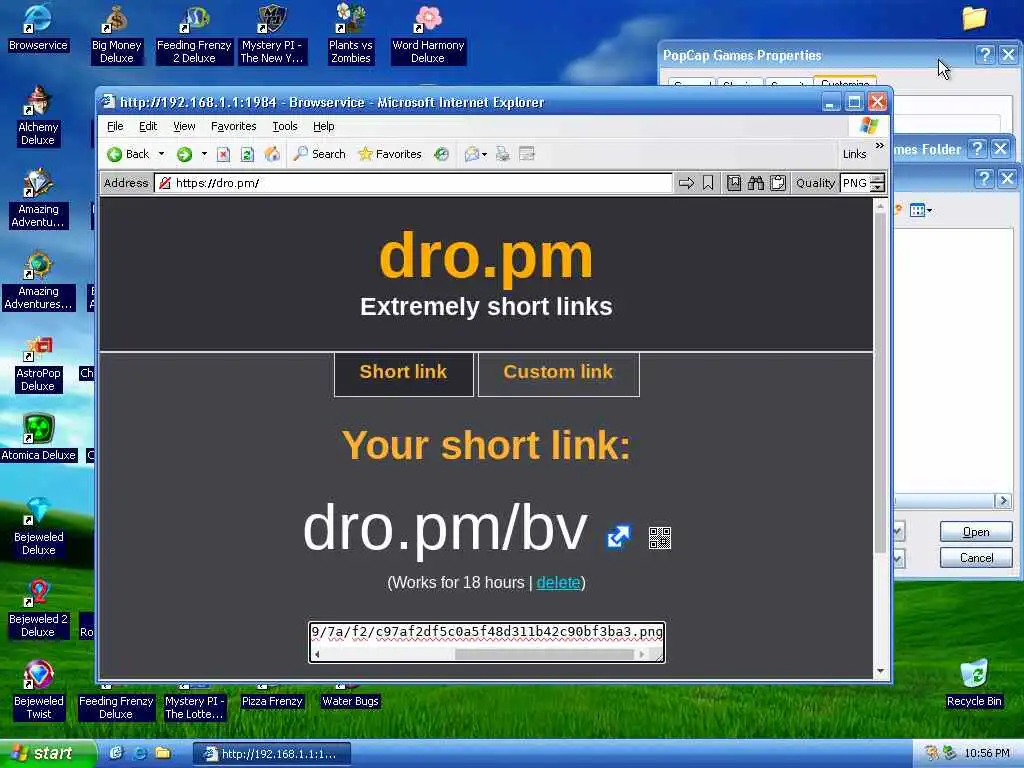Select the Atomica Deluxe desktop icon
The width and height of the screenshot is (1024, 768).
click(39, 438)
